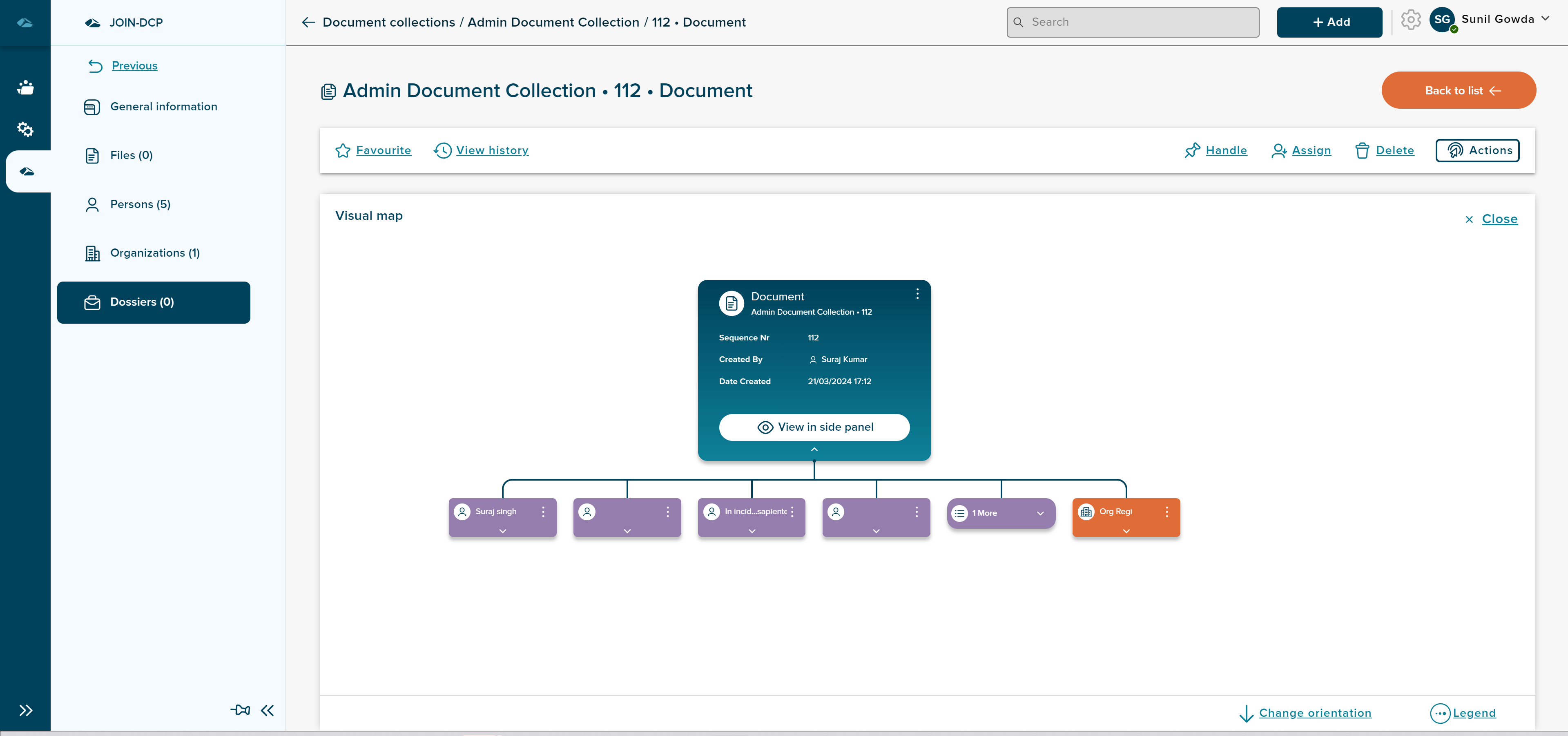Viewport: 1568px width, 736px height.
Task: Click the people group icon in left rail
Action: point(25,88)
